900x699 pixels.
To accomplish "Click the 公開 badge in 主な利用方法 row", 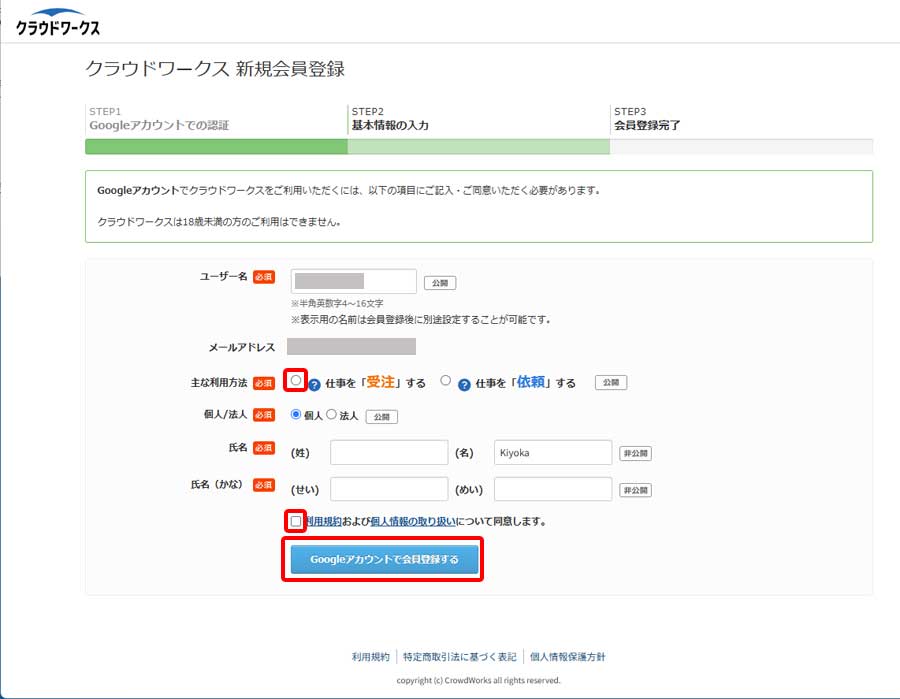I will point(610,383).
